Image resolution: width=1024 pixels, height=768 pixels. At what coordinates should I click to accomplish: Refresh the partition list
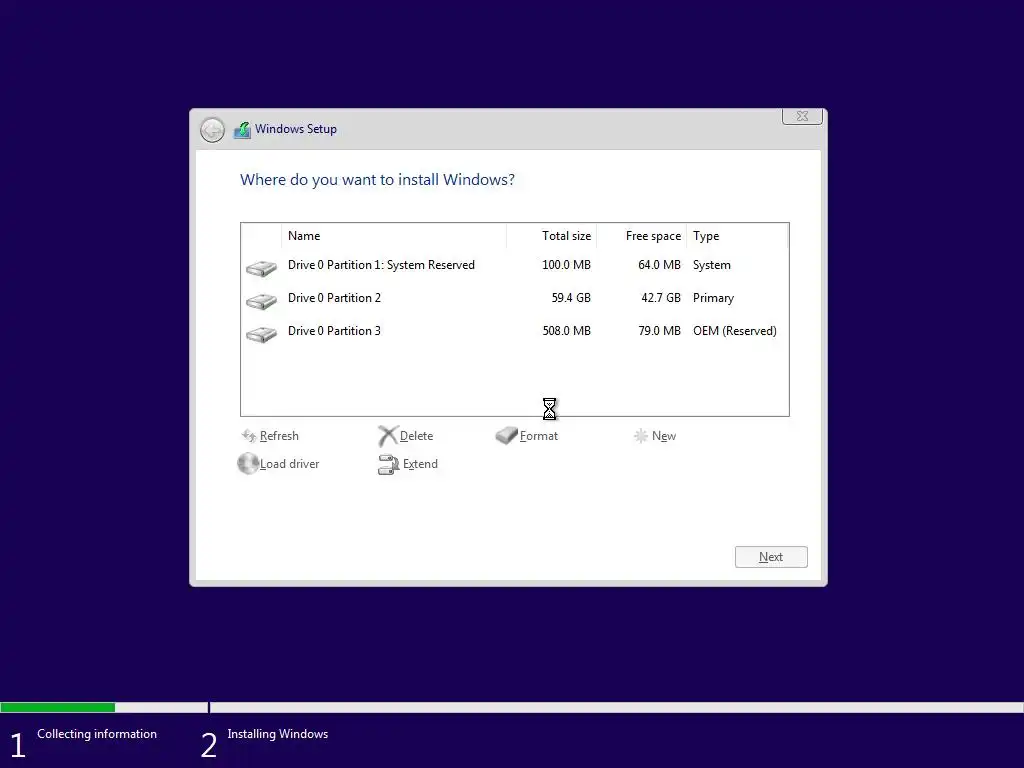tap(279, 436)
